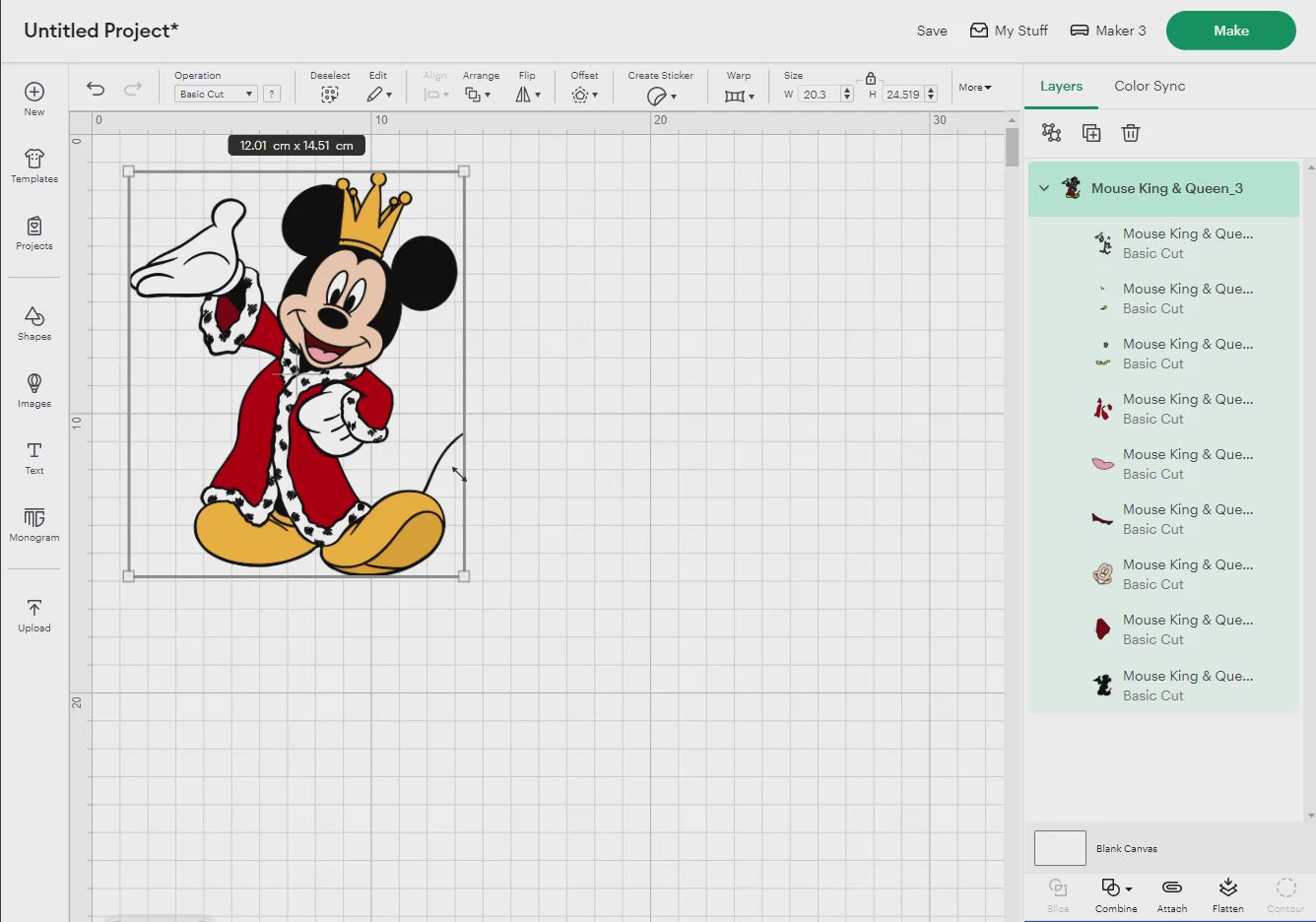The image size is (1316, 922).
Task: Adjust height with stepper arrows
Action: [931, 94]
